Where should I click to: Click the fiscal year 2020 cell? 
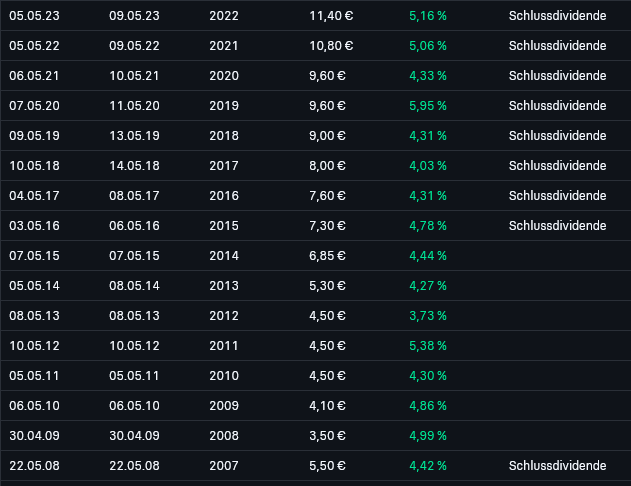tap(224, 76)
